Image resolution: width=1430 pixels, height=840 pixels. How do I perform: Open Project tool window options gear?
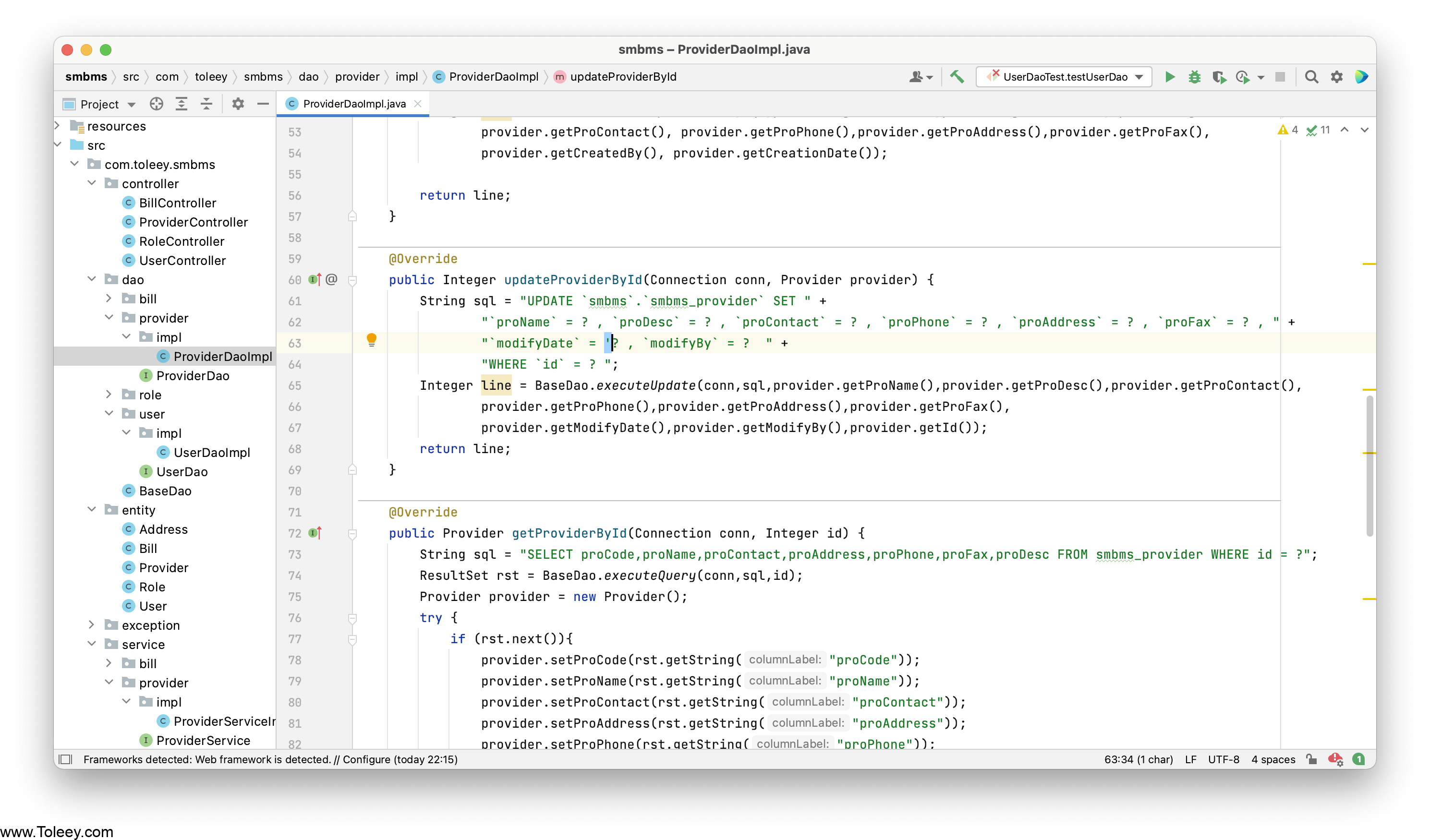pyautogui.click(x=238, y=104)
